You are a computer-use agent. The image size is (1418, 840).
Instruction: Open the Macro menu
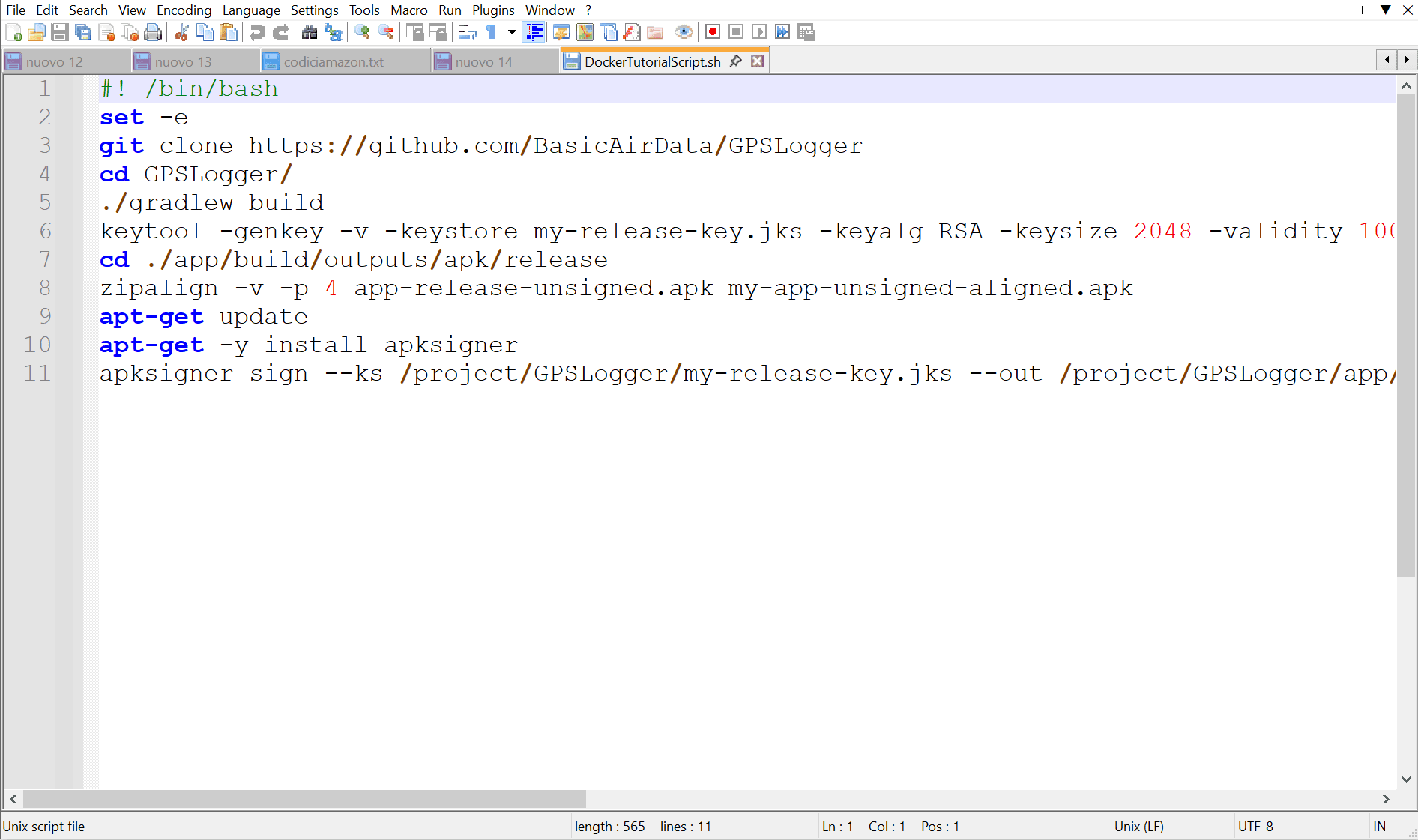(409, 10)
